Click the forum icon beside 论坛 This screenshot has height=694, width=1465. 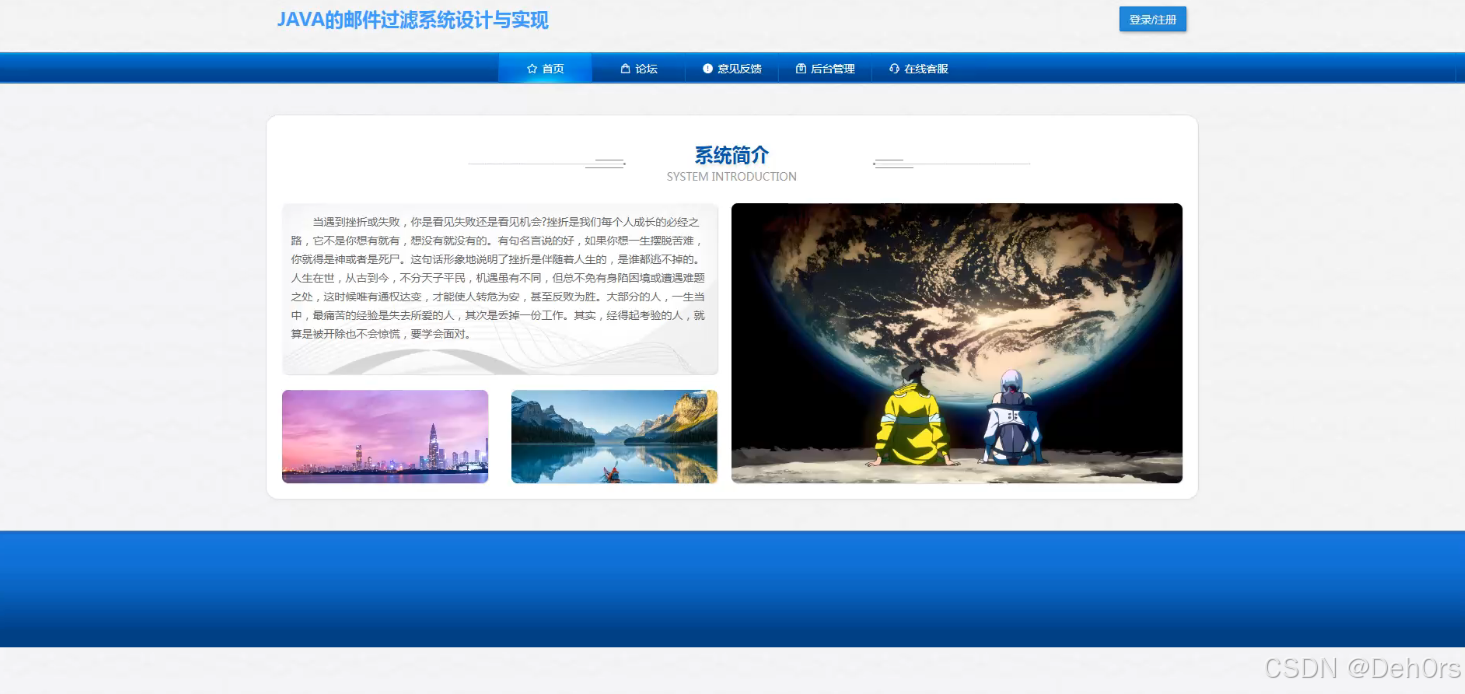tap(625, 69)
